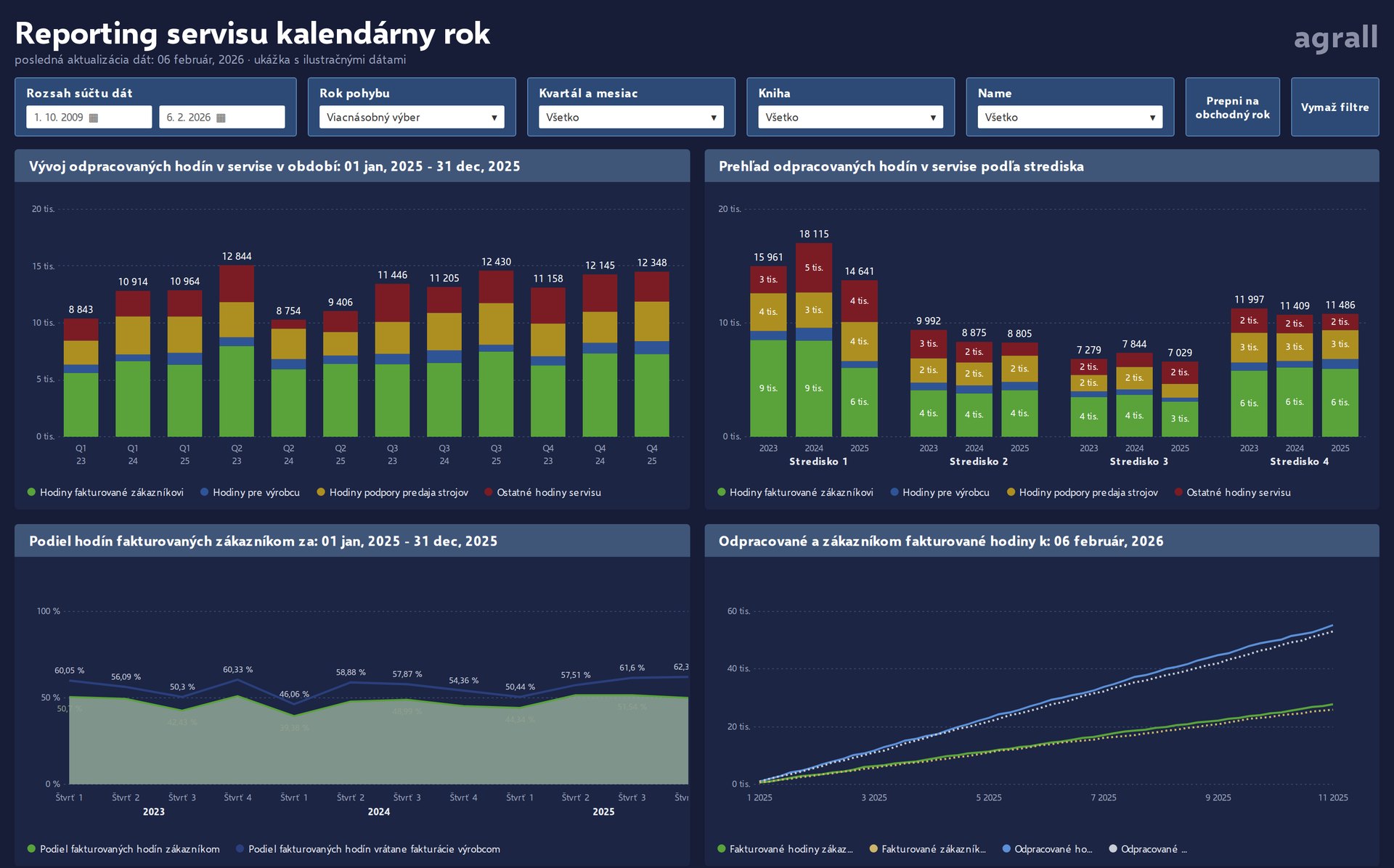This screenshot has height=868, width=1394.
Task: Select Stredisko 1 2024 bar with 18 115
Action: 814,340
